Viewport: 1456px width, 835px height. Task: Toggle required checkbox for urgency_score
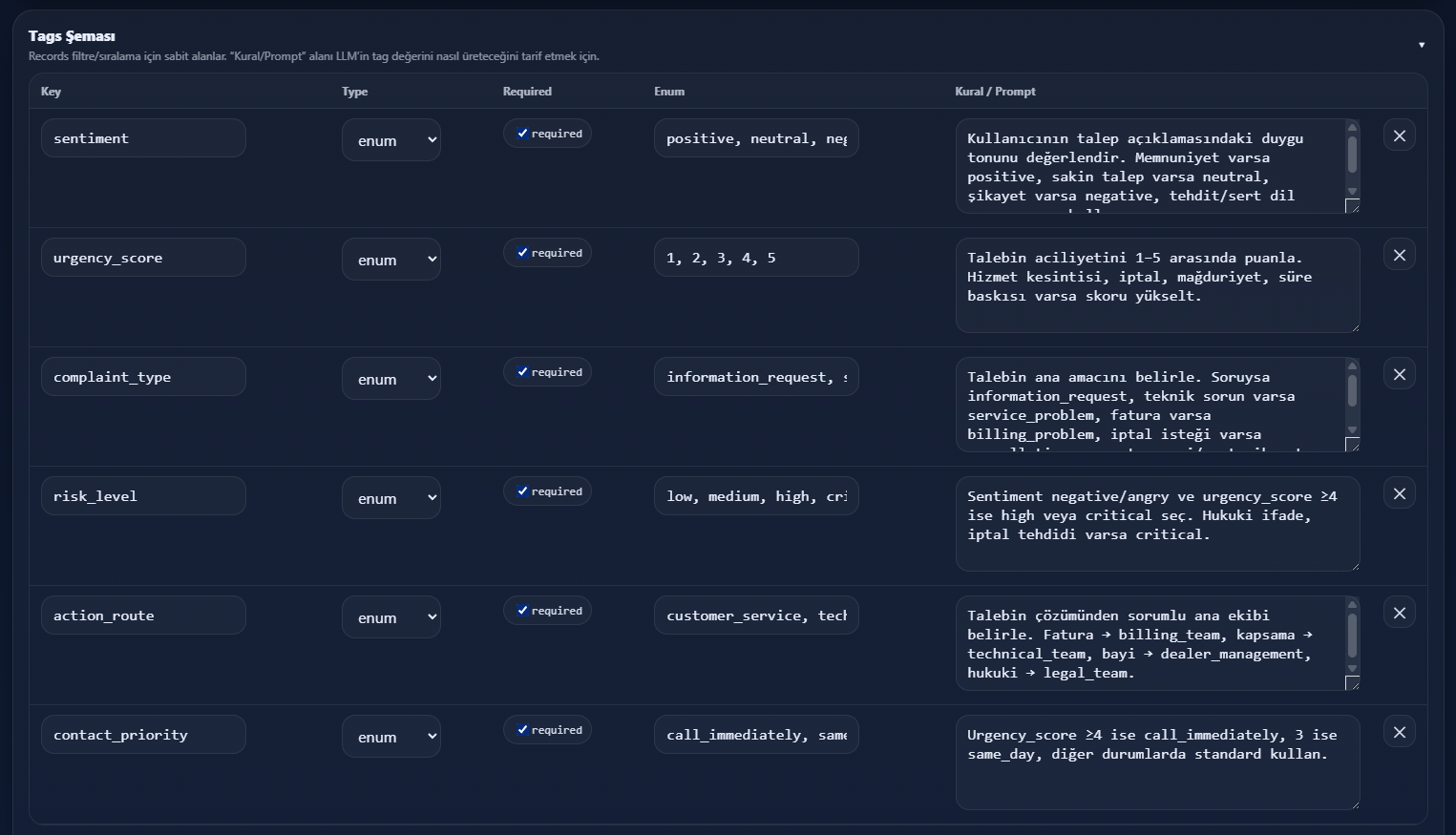(522, 253)
